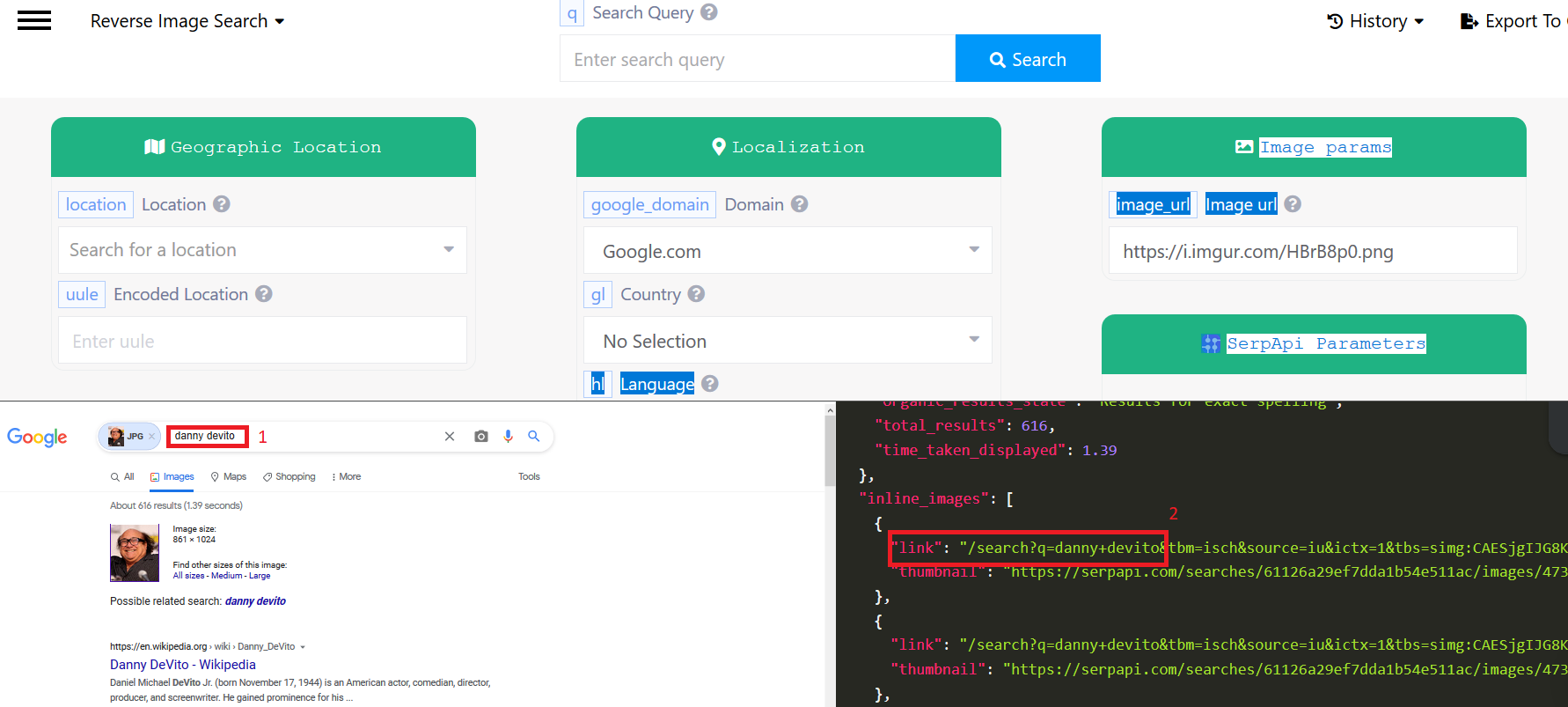The height and width of the screenshot is (707, 1568).
Task: Open the Danny DeVito - Wikipedia result
Action: [183, 665]
